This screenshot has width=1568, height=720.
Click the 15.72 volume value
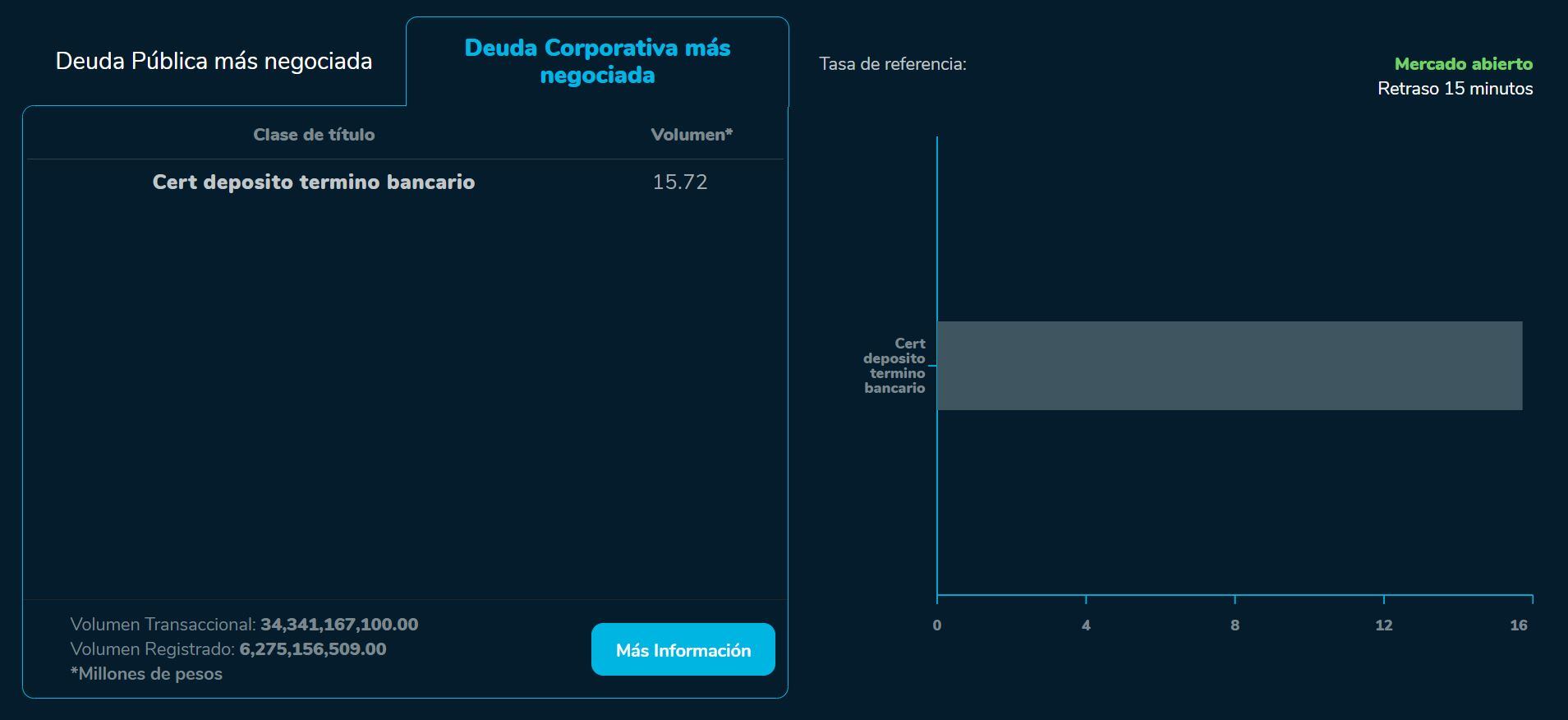680,182
